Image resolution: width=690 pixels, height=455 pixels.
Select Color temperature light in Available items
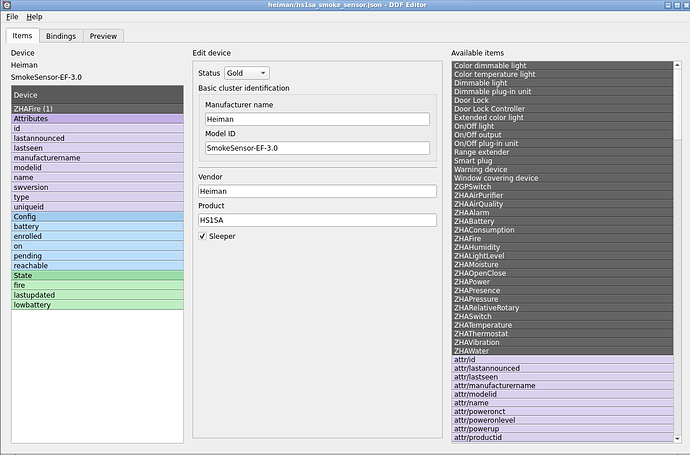562,74
